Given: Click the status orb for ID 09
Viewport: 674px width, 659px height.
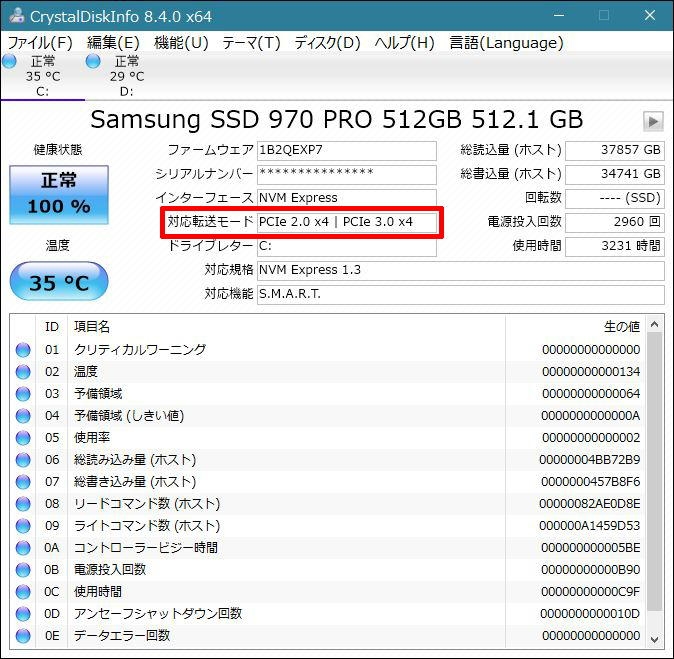Looking at the screenshot, I should (23, 526).
